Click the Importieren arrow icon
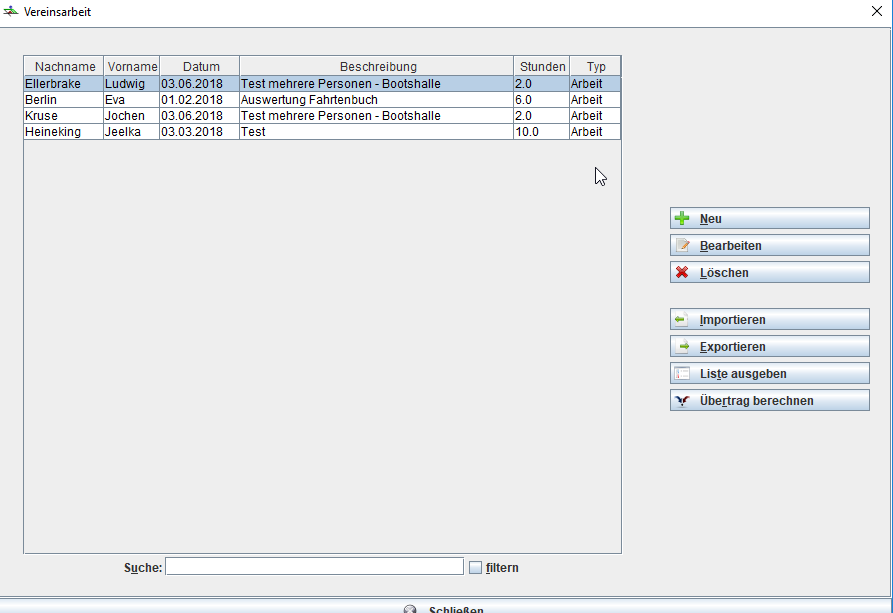 tap(682, 320)
